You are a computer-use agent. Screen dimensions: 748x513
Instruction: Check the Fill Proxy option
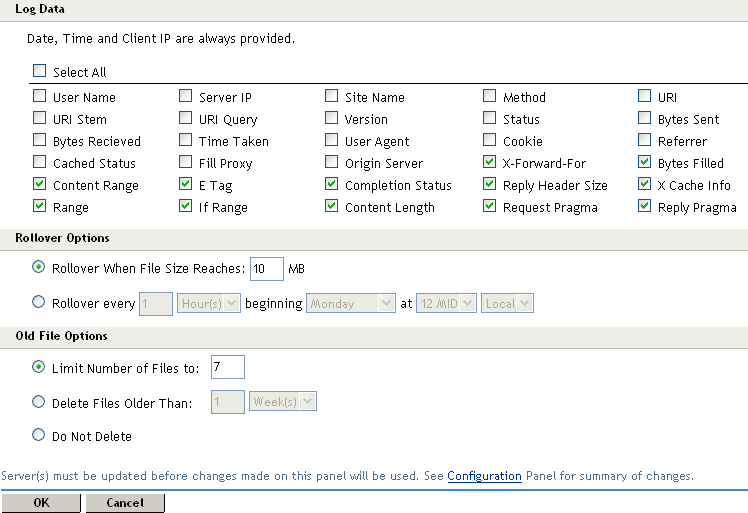(186, 162)
